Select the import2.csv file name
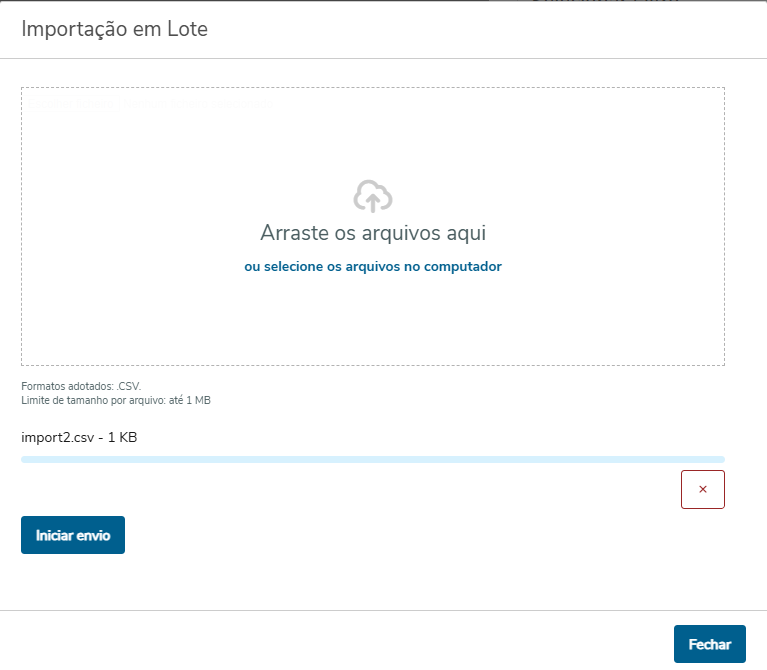The width and height of the screenshot is (767, 670). 58,437
